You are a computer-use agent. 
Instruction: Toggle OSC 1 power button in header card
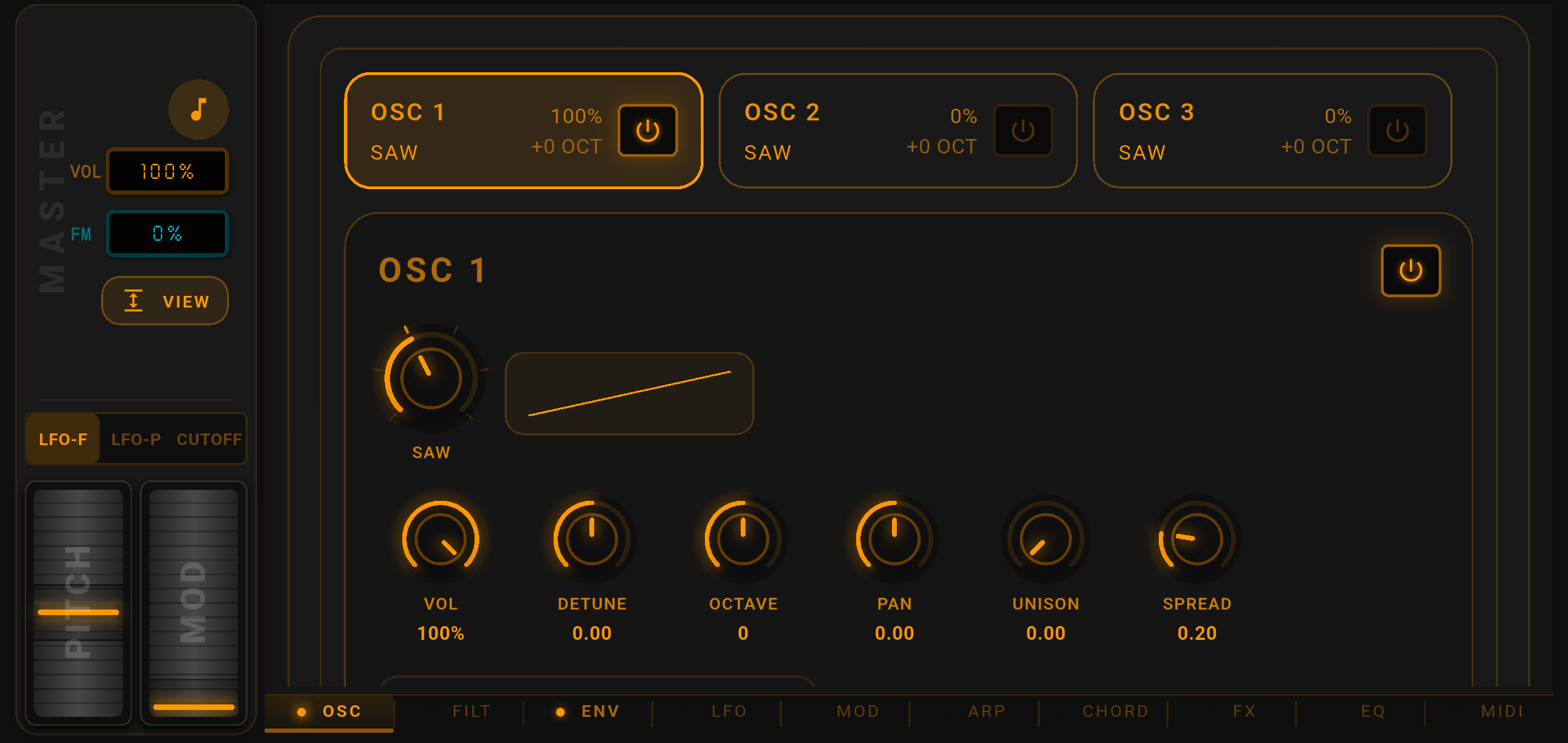647,131
